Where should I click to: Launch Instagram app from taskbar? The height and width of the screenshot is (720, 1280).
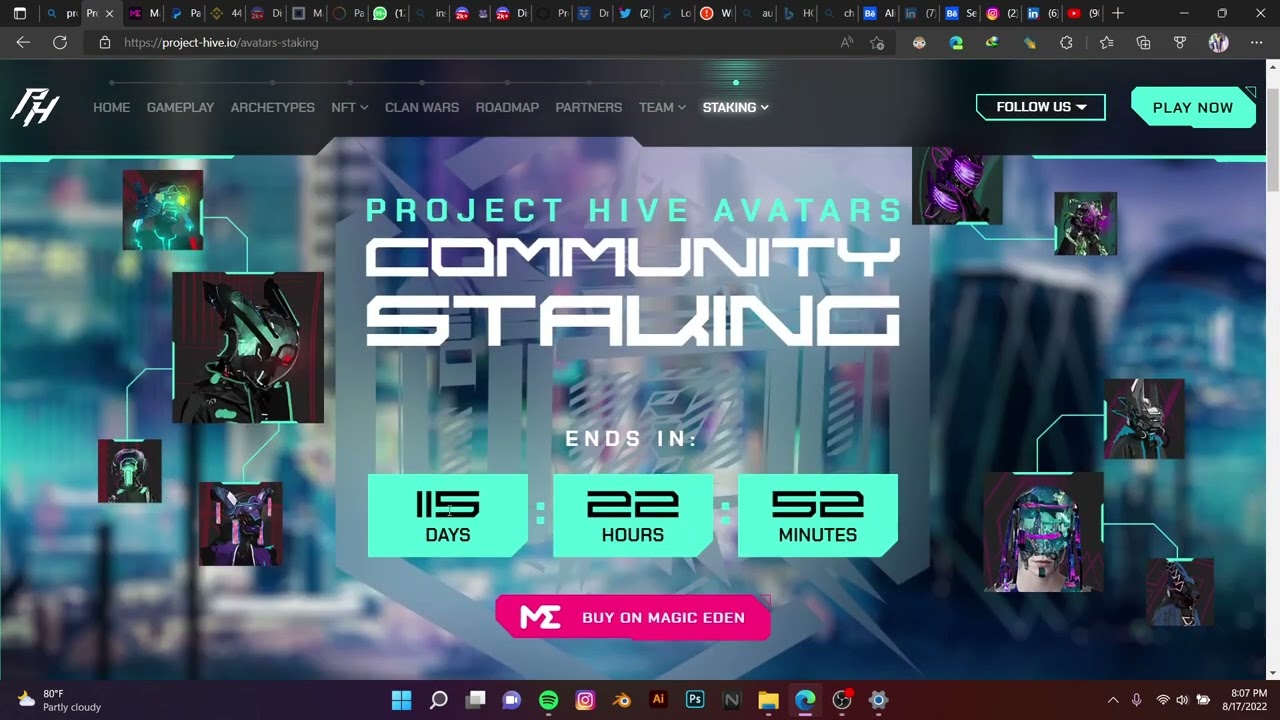[585, 700]
